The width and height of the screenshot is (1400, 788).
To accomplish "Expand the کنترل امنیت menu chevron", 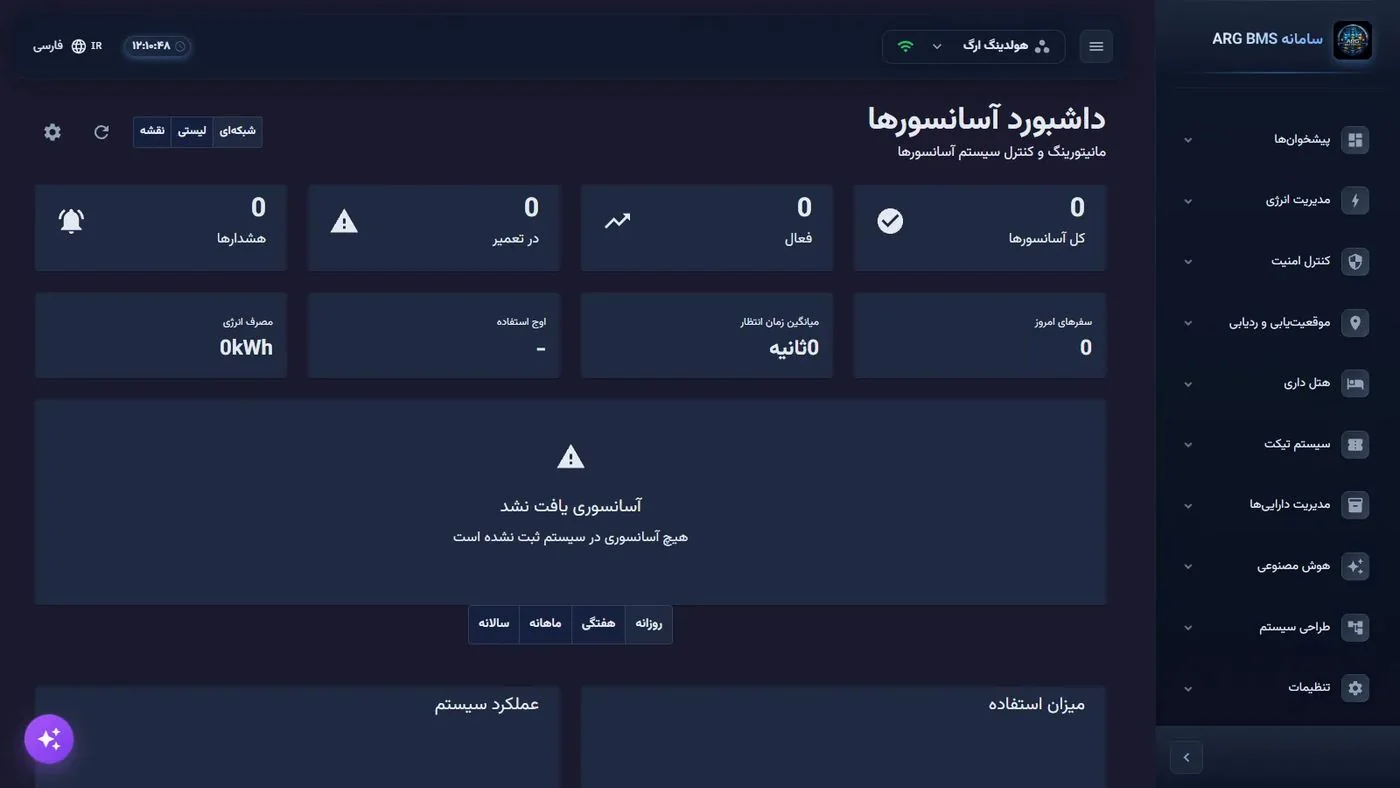I will tap(1188, 262).
